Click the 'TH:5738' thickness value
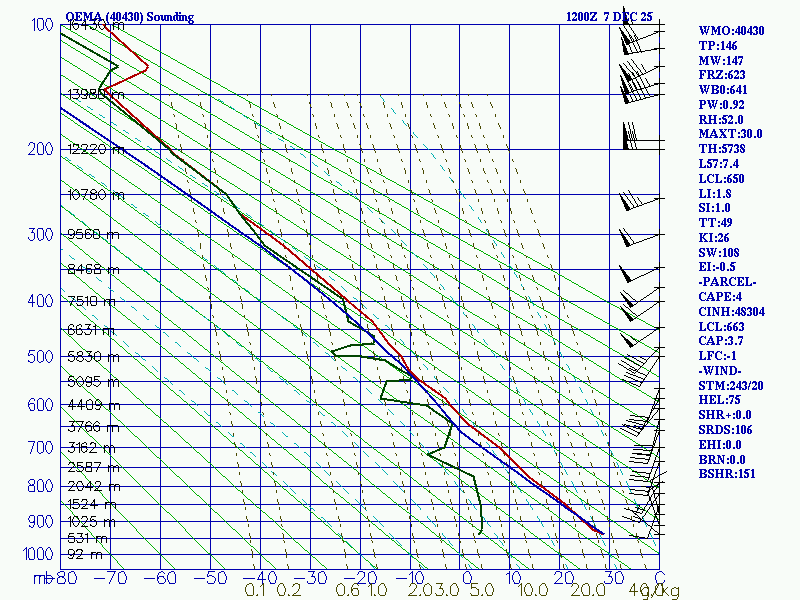 click(x=722, y=148)
